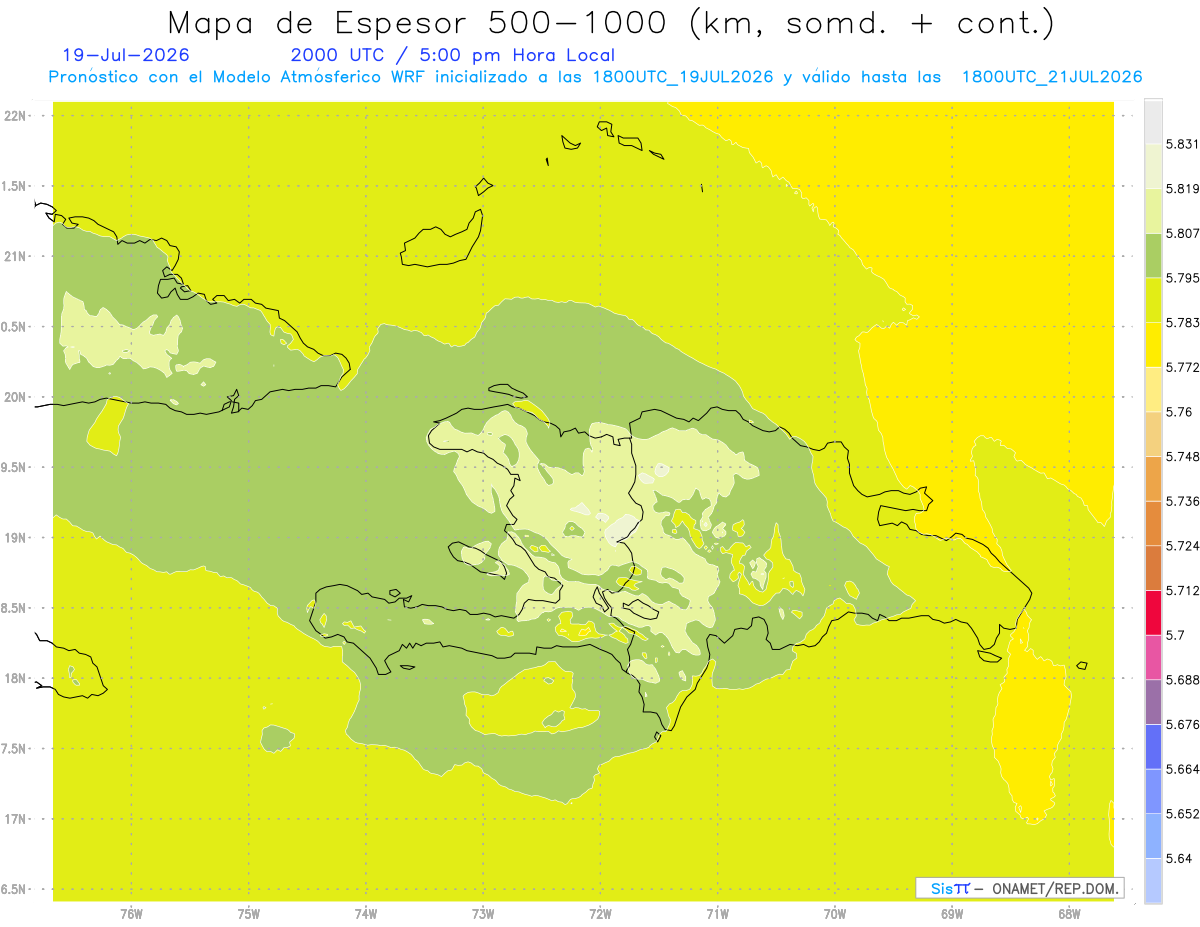Screen dimensions: 1200x927
Task: Pick the blue swatch between 5.664 and 5.676
Action: [x=1153, y=747]
